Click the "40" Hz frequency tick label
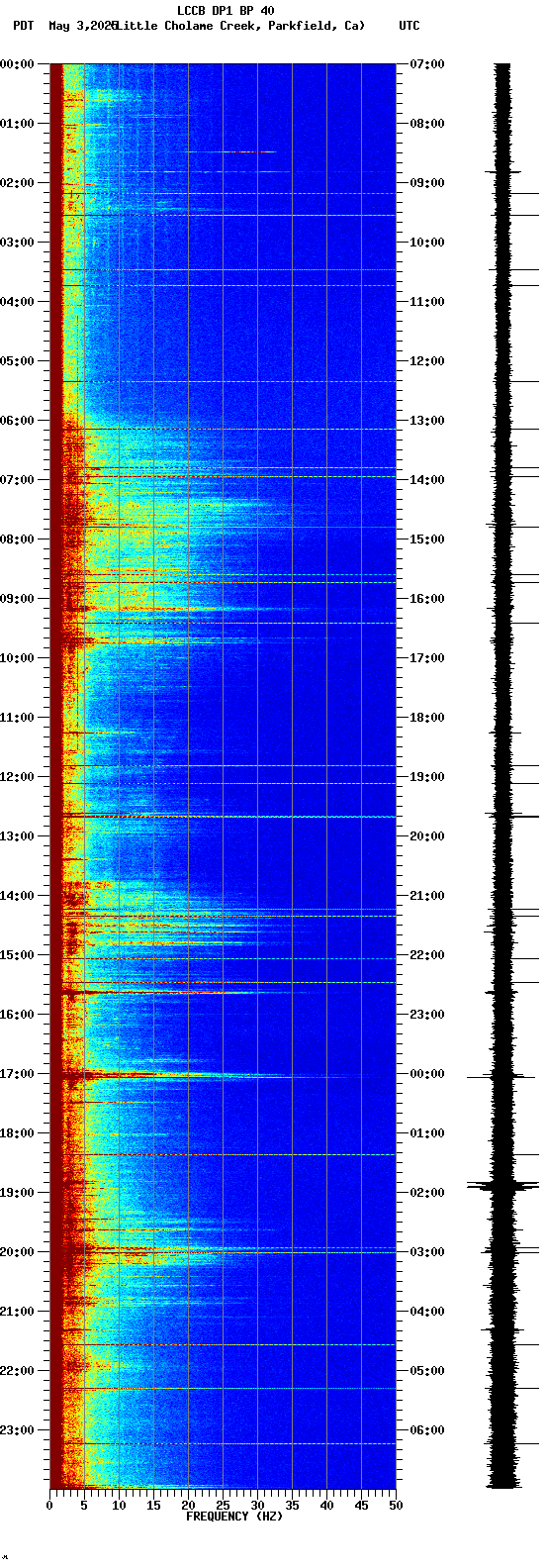This screenshot has height=1568, width=546. click(326, 1506)
